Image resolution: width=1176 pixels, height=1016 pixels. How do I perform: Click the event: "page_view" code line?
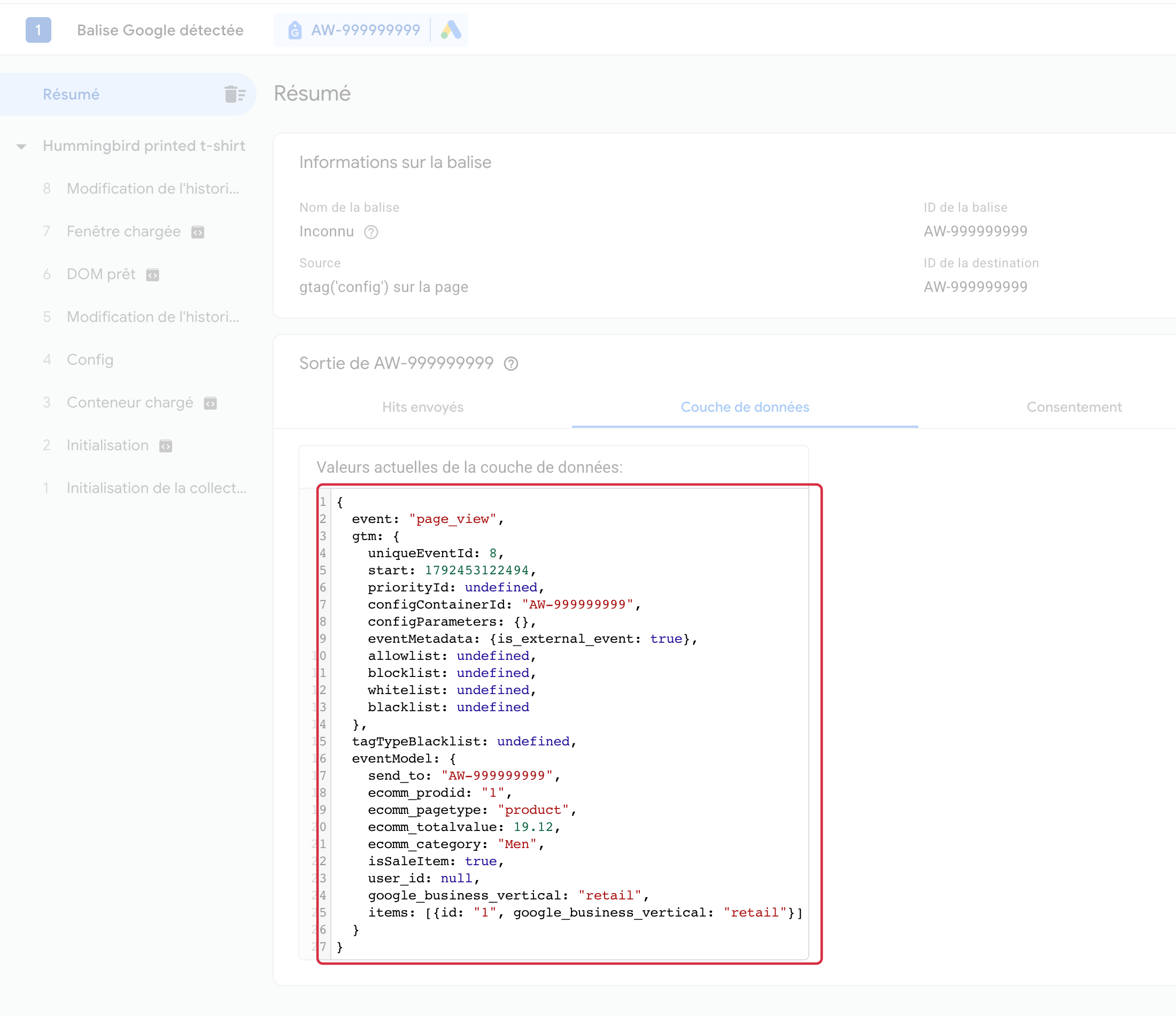[x=428, y=519]
